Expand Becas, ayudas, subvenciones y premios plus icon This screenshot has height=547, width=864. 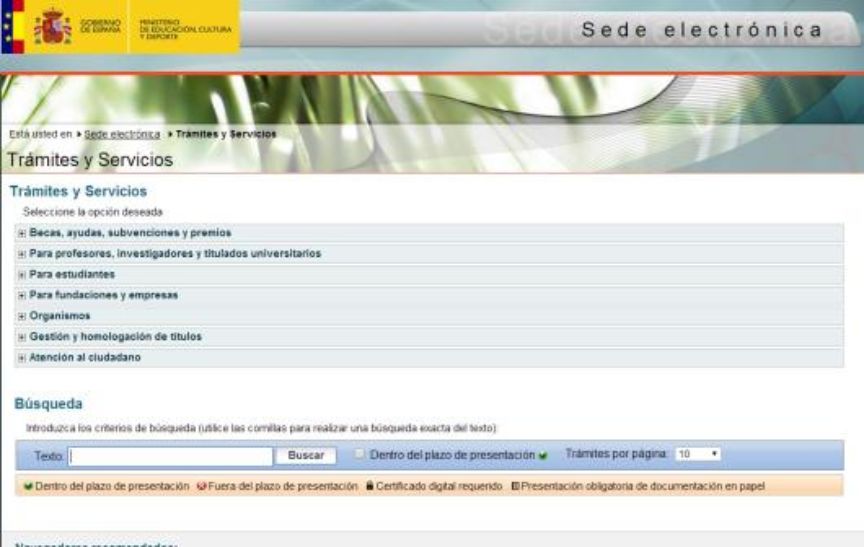tap(22, 234)
